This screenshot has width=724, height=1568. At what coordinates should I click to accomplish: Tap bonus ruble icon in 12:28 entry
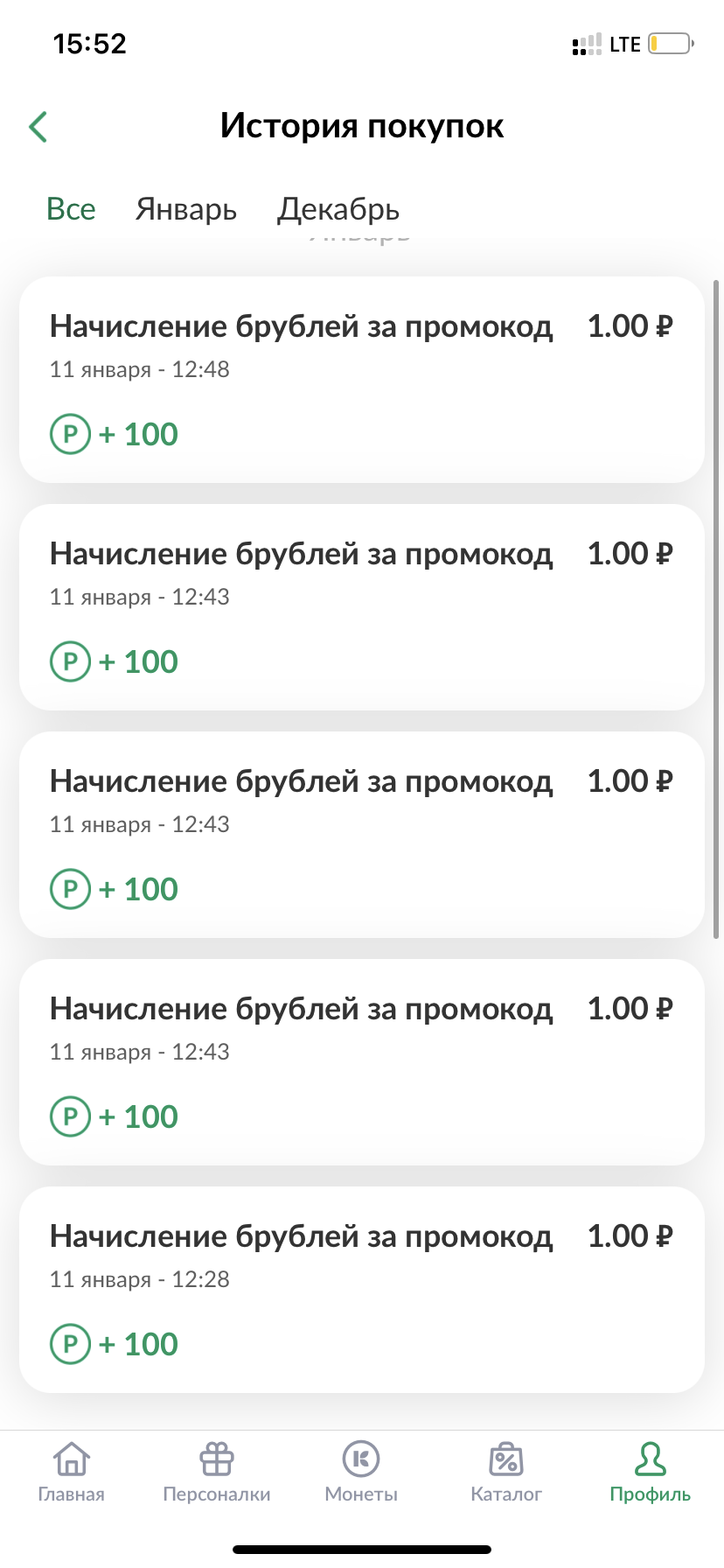click(71, 1344)
